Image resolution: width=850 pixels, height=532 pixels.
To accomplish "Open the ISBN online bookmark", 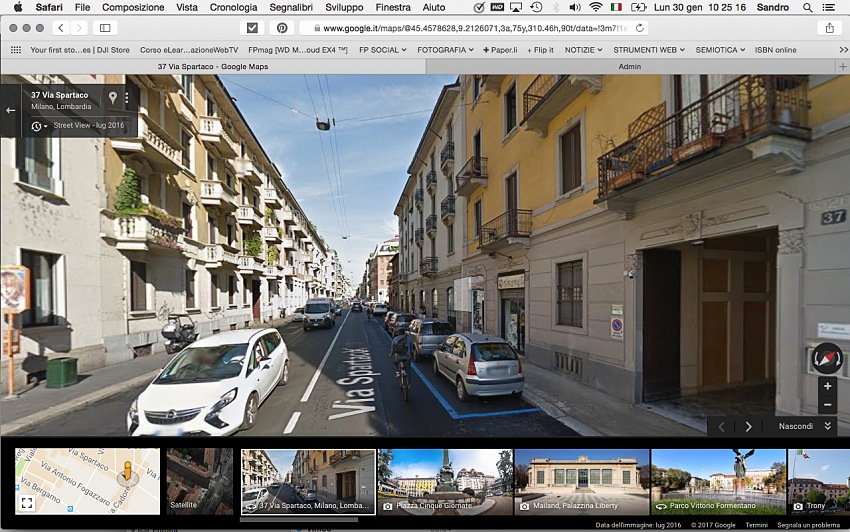I will [775, 50].
